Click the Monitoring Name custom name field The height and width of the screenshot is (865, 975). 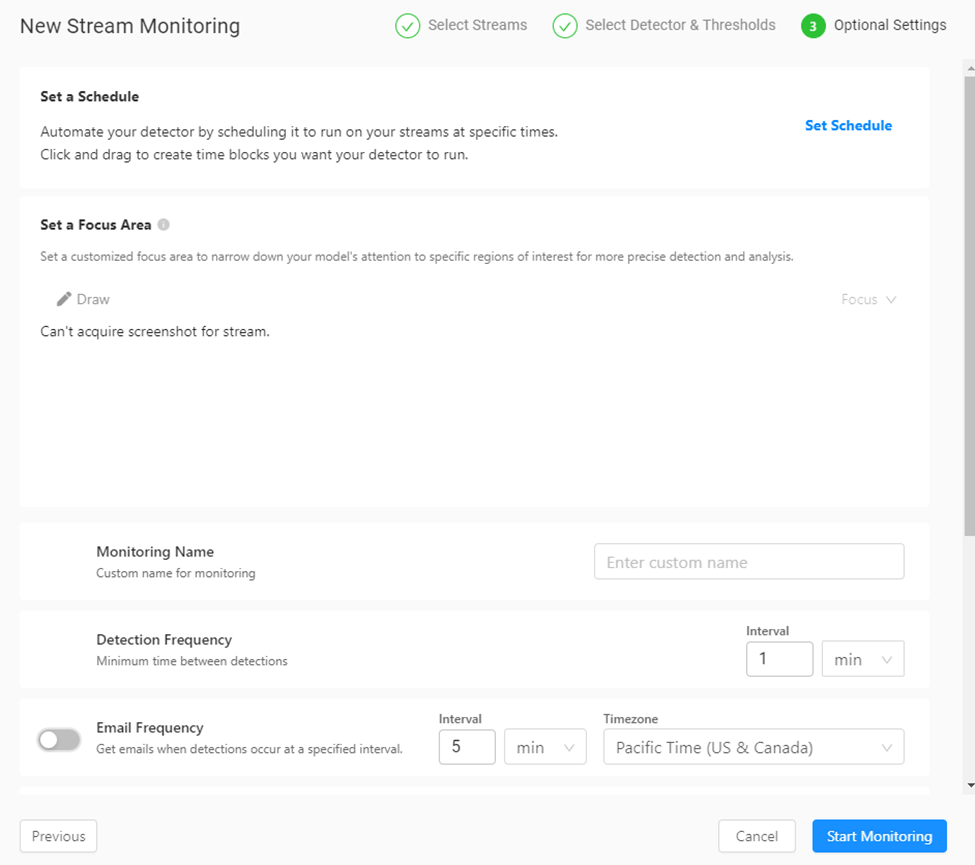coord(749,562)
